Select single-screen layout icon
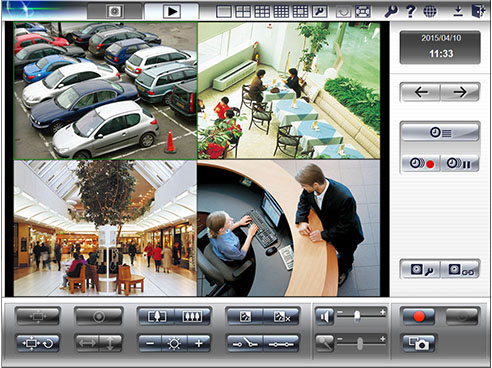This screenshot has height=368, width=492. coord(224,12)
